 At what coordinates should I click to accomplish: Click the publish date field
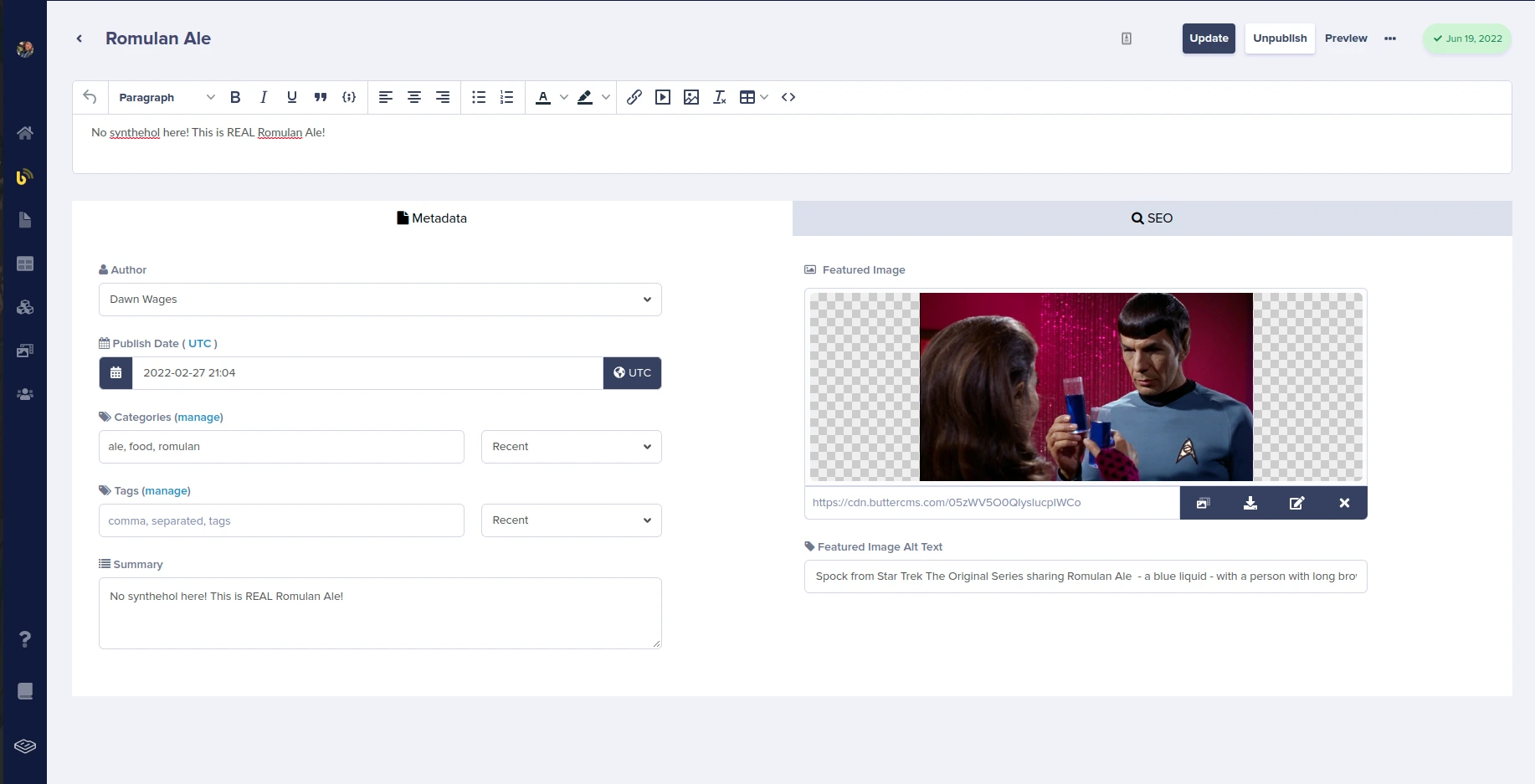367,373
